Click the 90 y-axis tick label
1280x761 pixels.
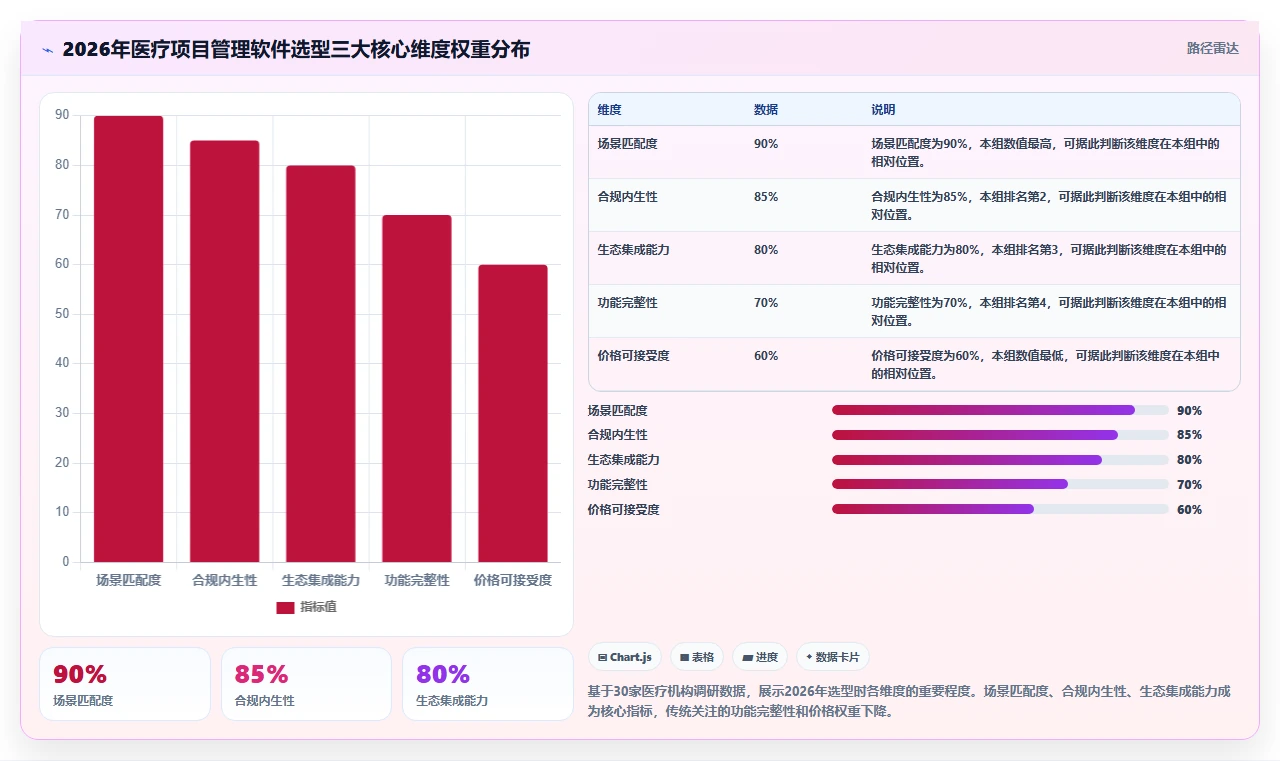pyautogui.click(x=62, y=115)
